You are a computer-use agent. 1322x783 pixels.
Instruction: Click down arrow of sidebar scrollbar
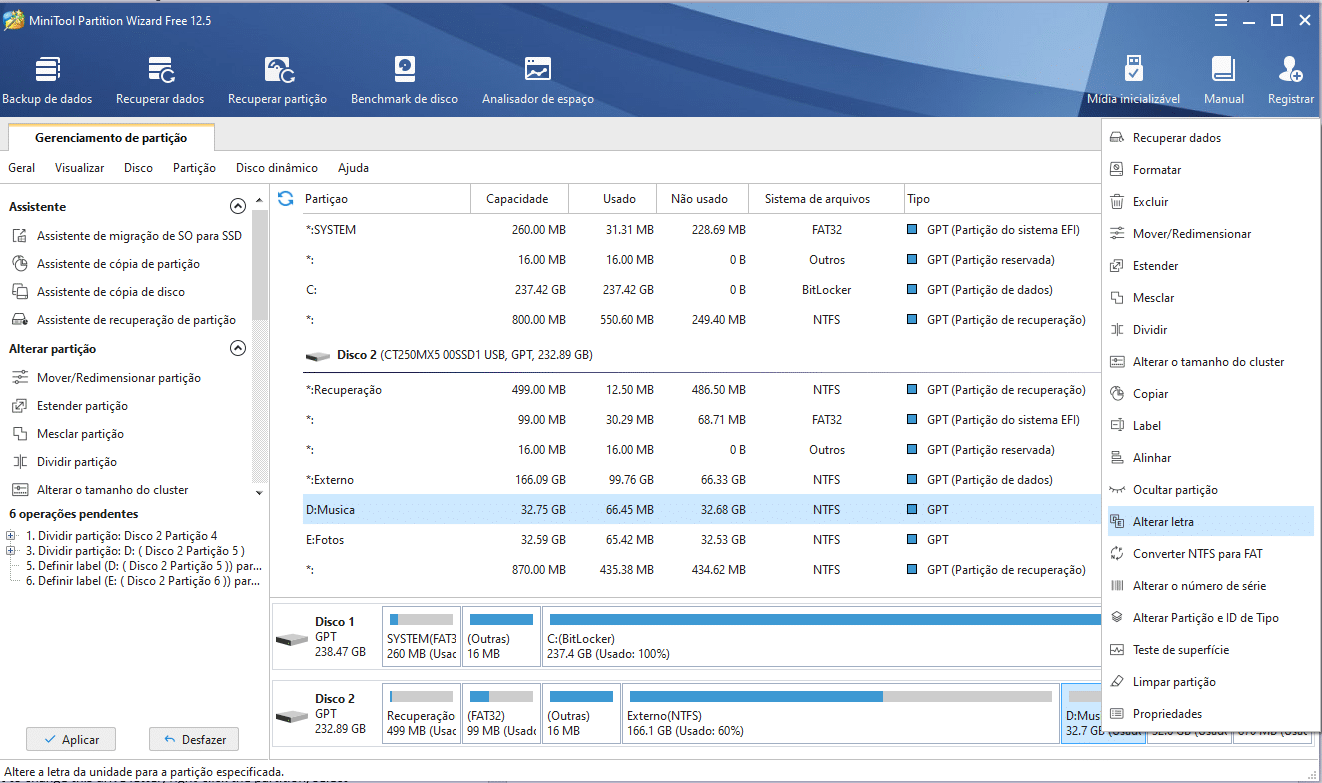tap(260, 493)
